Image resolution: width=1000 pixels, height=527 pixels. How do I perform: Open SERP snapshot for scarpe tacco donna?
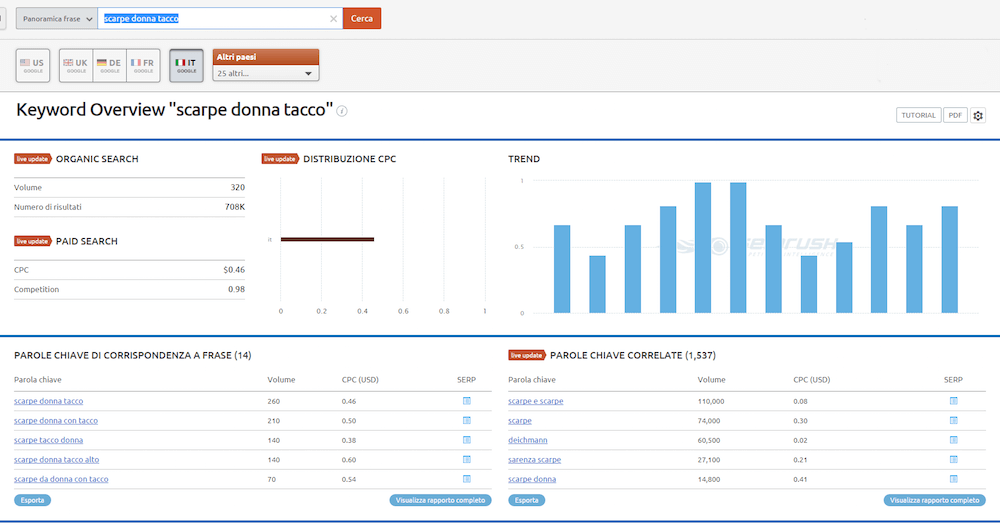467,440
